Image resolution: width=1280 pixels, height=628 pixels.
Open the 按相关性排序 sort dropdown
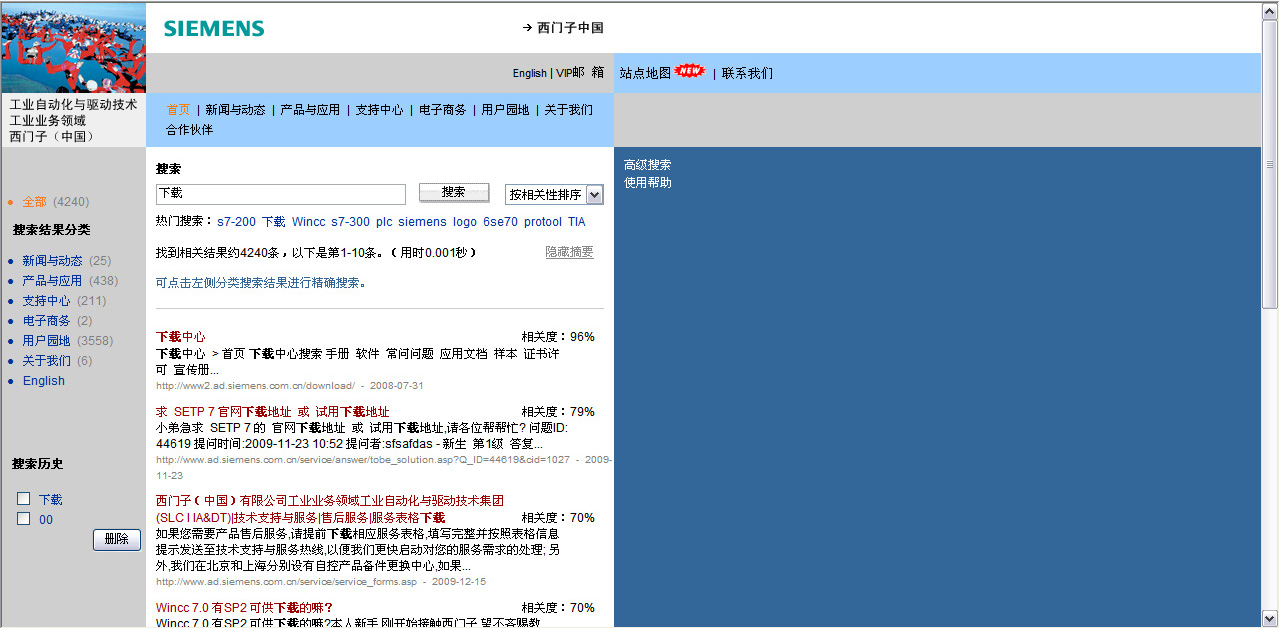[554, 195]
